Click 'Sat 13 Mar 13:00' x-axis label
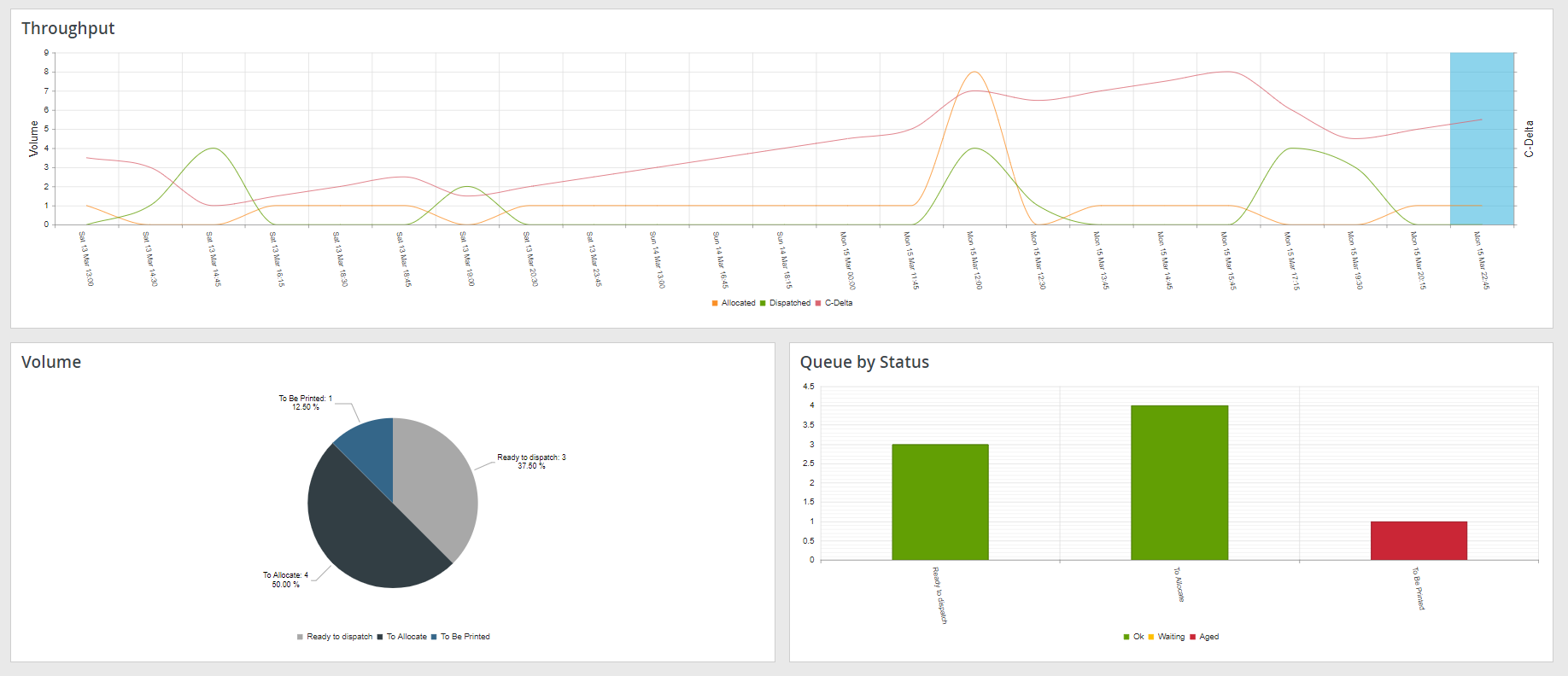Viewport: 1568px width, 676px height. 86,259
